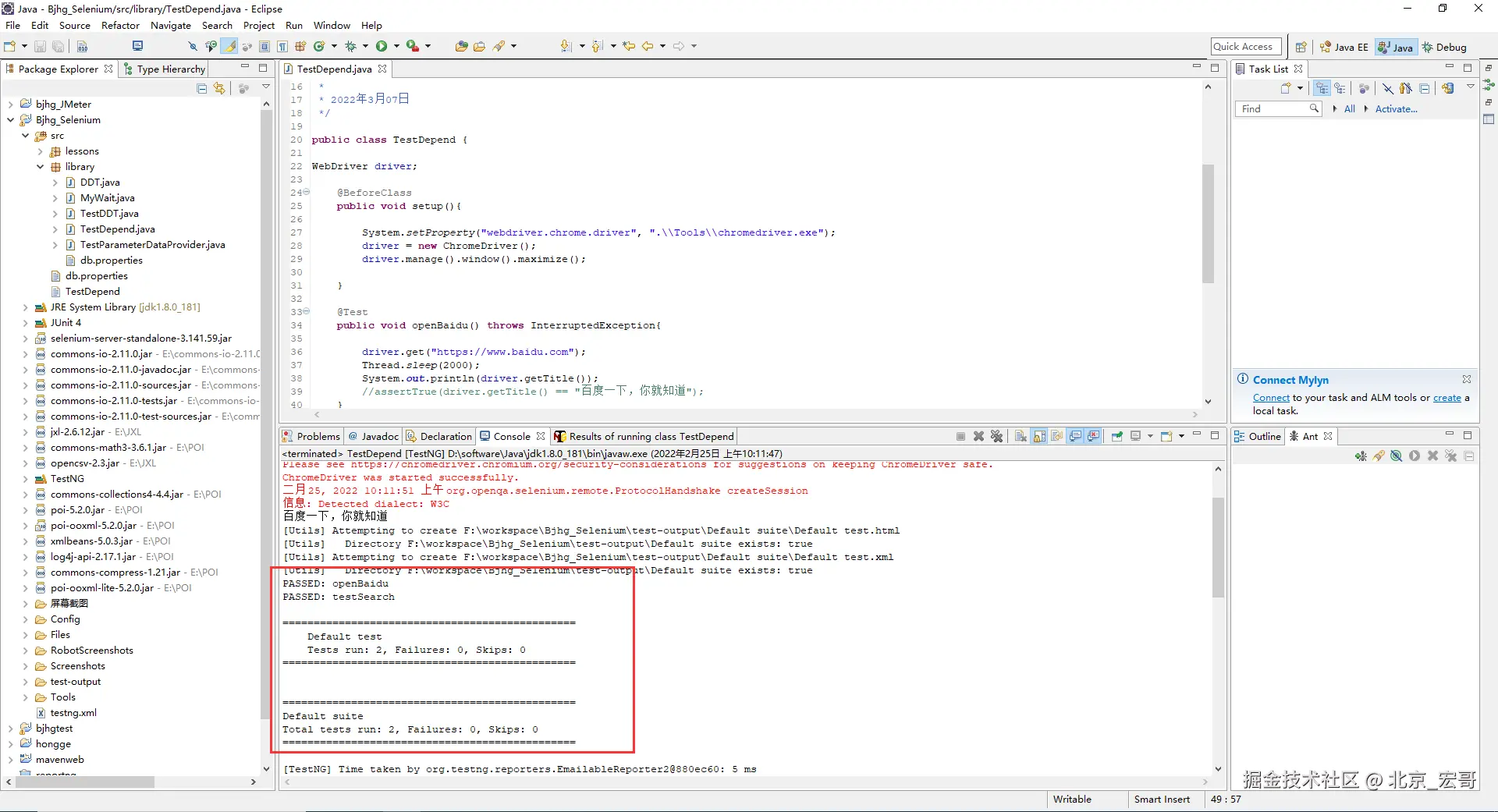
Task: Click the create local task link
Action: pos(1447,398)
